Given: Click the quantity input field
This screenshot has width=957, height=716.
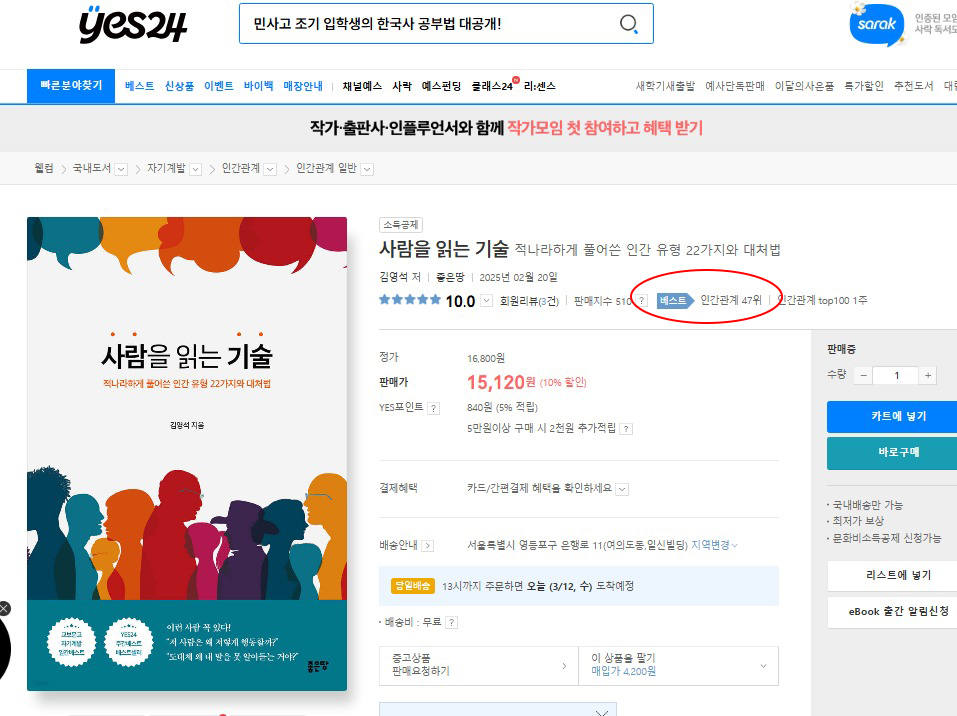Looking at the screenshot, I should click(x=896, y=375).
